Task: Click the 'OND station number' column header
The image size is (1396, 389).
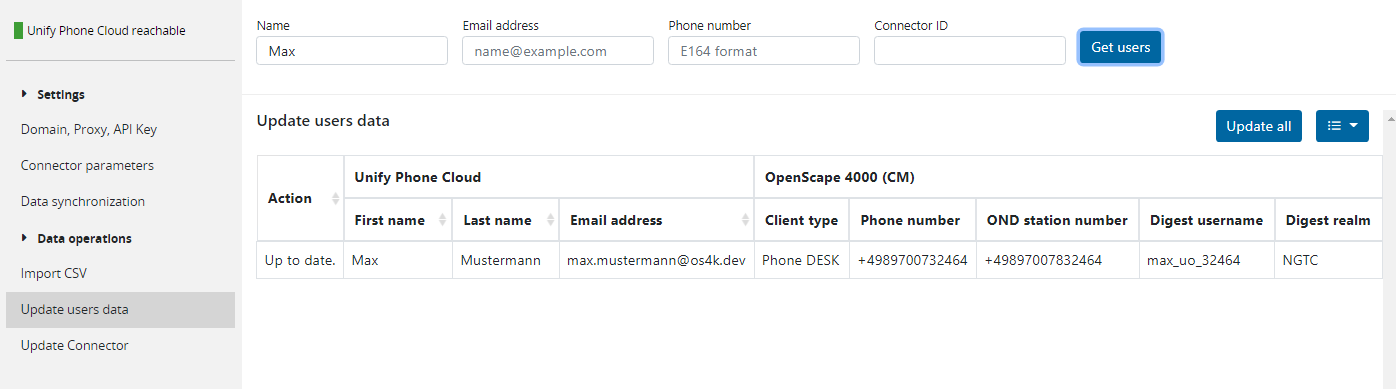Action: click(x=1058, y=220)
